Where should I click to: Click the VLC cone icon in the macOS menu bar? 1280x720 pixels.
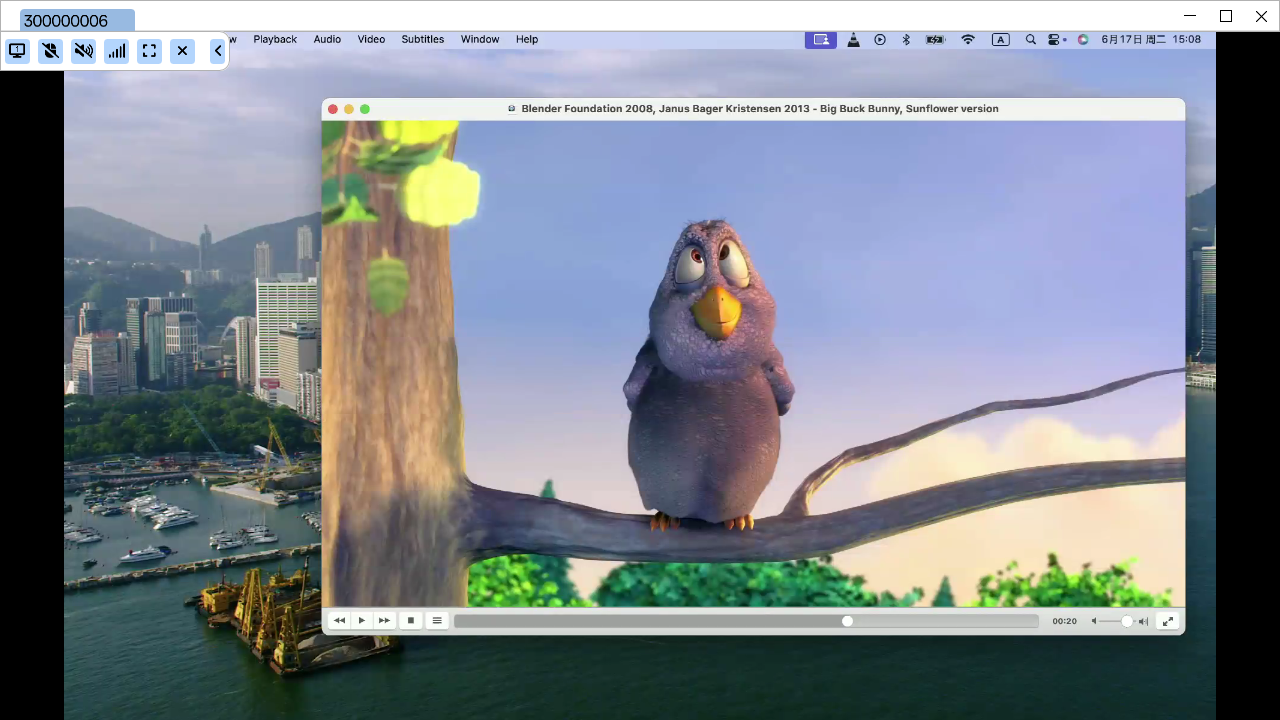tap(853, 40)
